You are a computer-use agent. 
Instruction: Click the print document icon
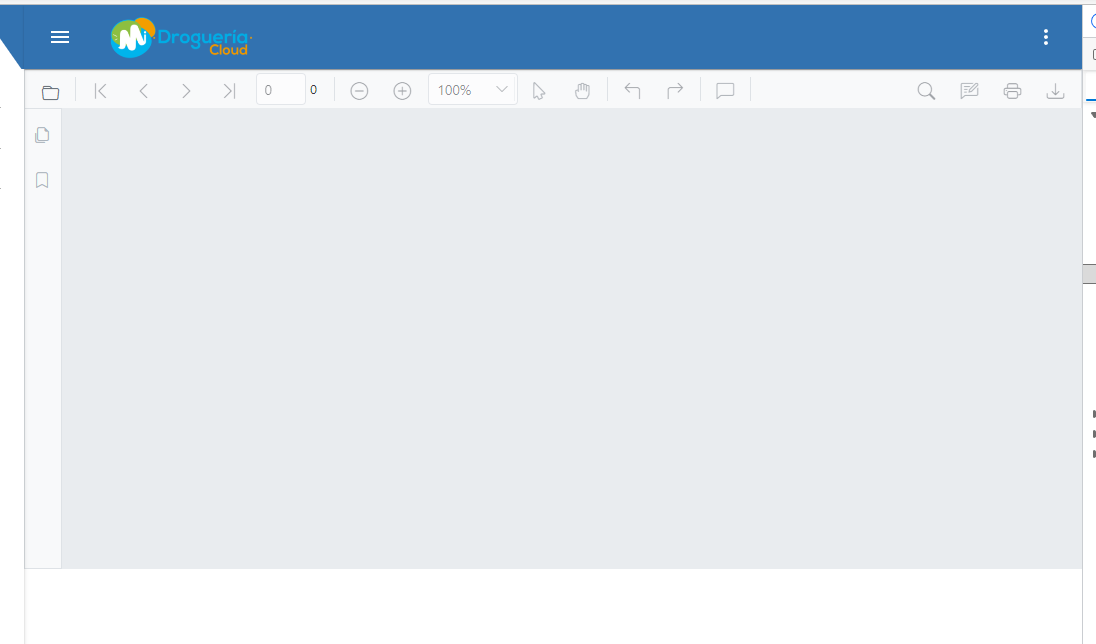[1012, 90]
